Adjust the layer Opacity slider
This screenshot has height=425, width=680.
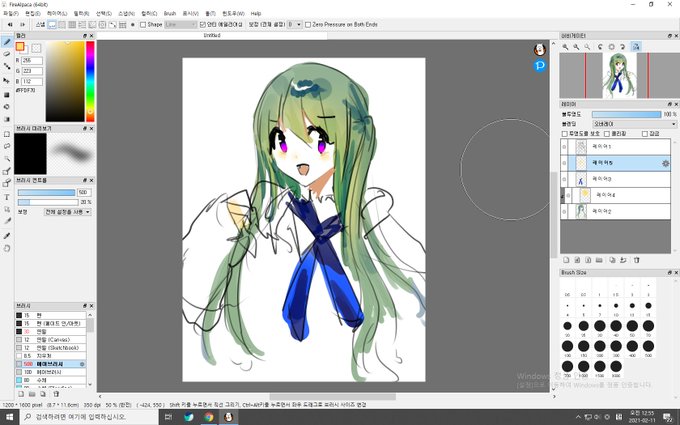[x=626, y=114]
